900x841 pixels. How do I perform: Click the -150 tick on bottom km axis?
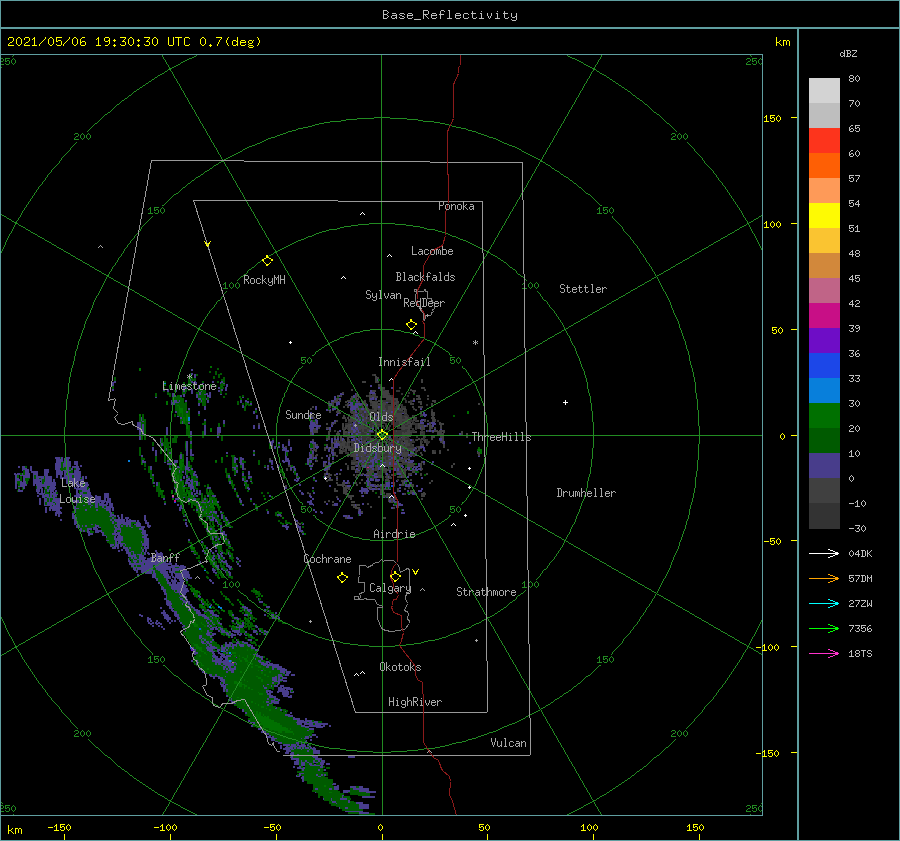pos(59,827)
